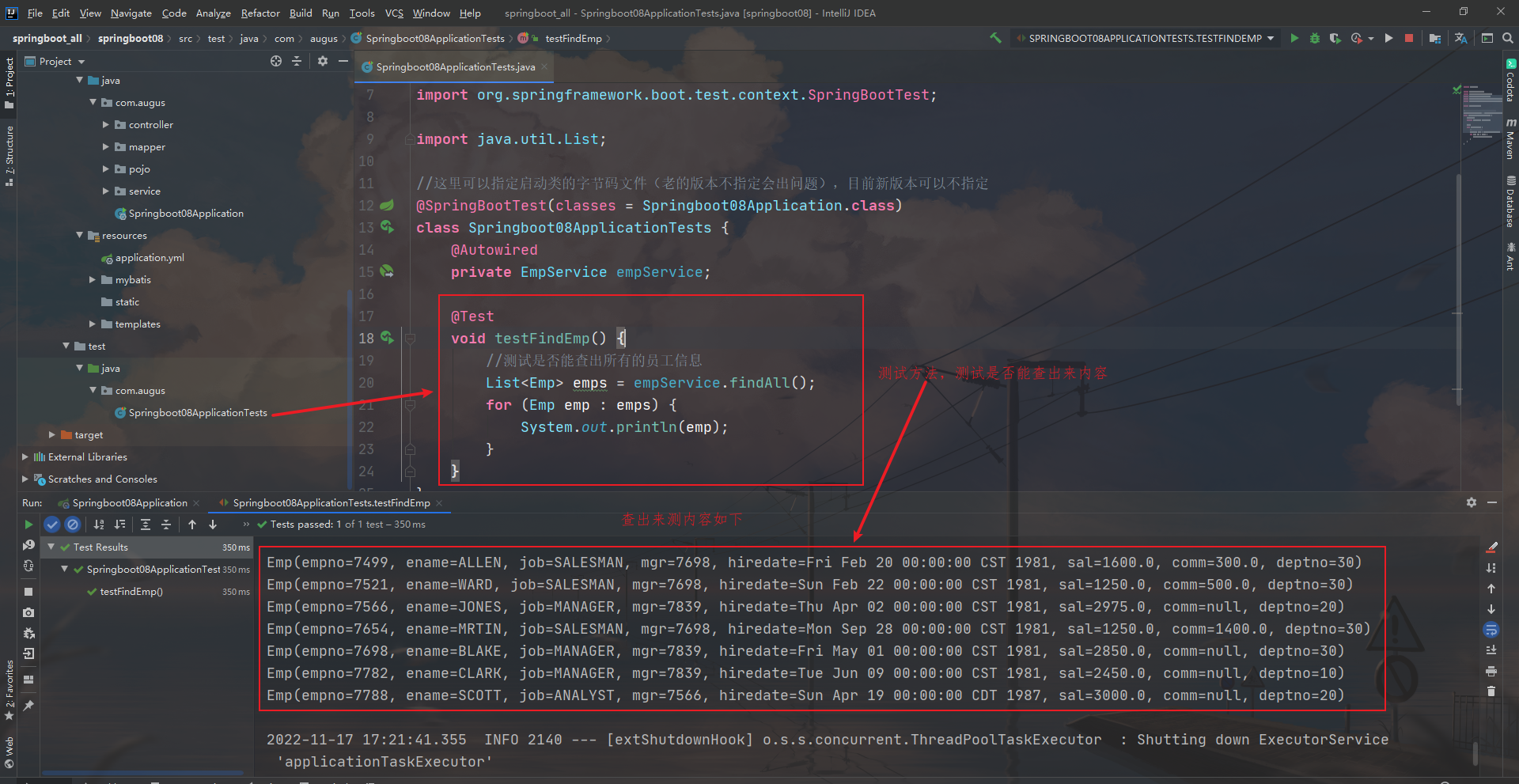
Task: Collapse all test results
Action: tap(166, 525)
